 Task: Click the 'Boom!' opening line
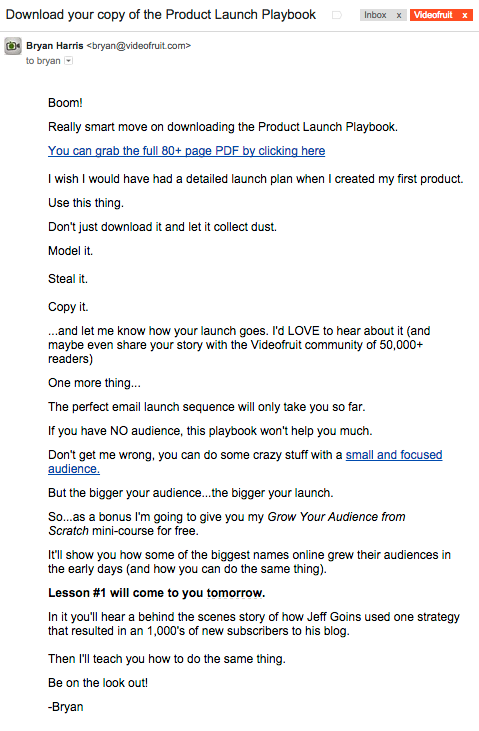(65, 103)
